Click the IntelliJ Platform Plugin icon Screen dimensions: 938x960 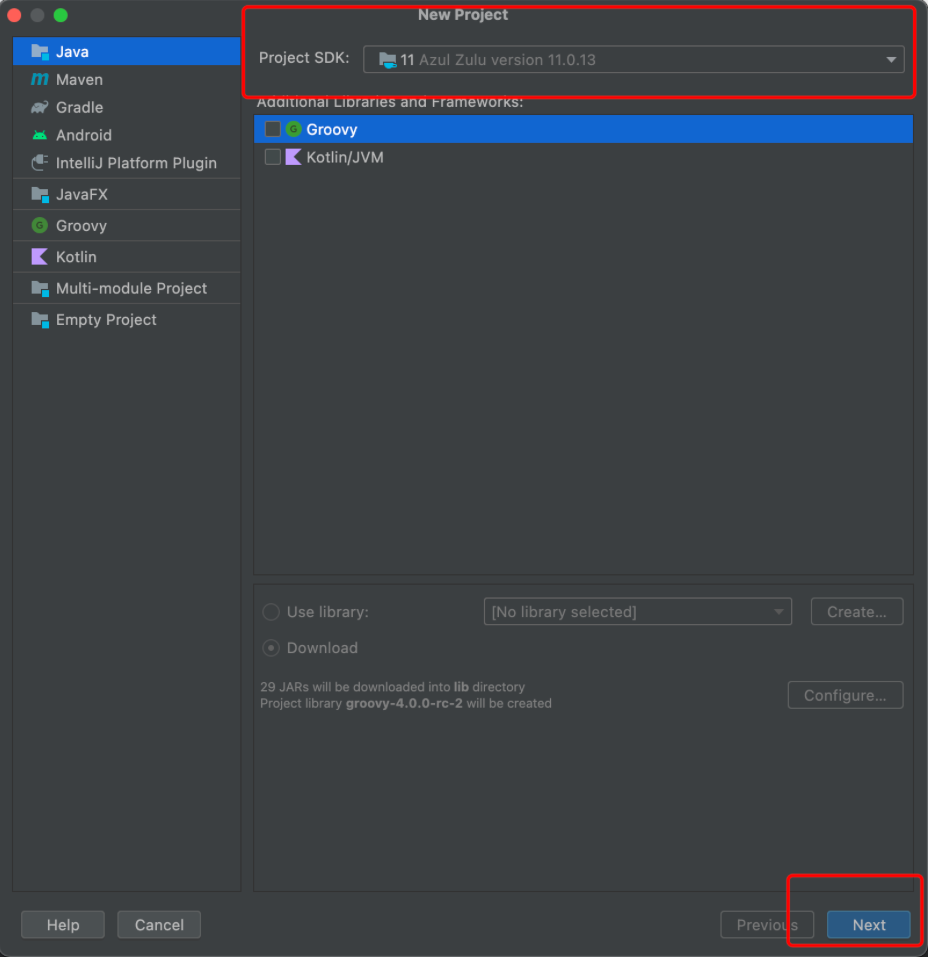pos(40,163)
